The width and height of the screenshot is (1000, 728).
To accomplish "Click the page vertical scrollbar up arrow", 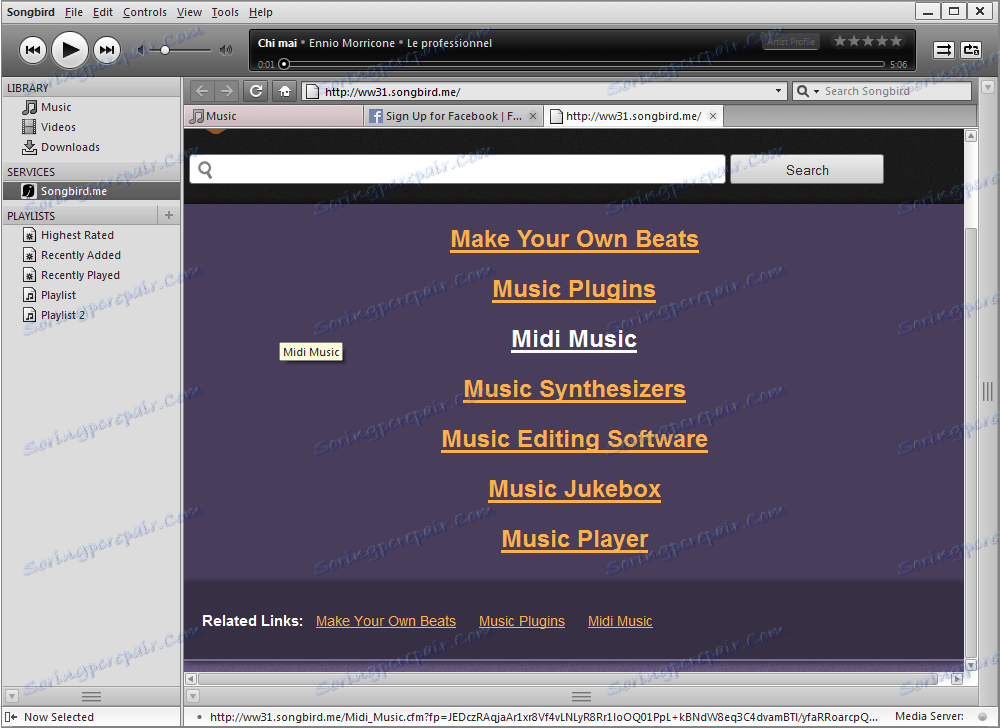I will [971, 136].
